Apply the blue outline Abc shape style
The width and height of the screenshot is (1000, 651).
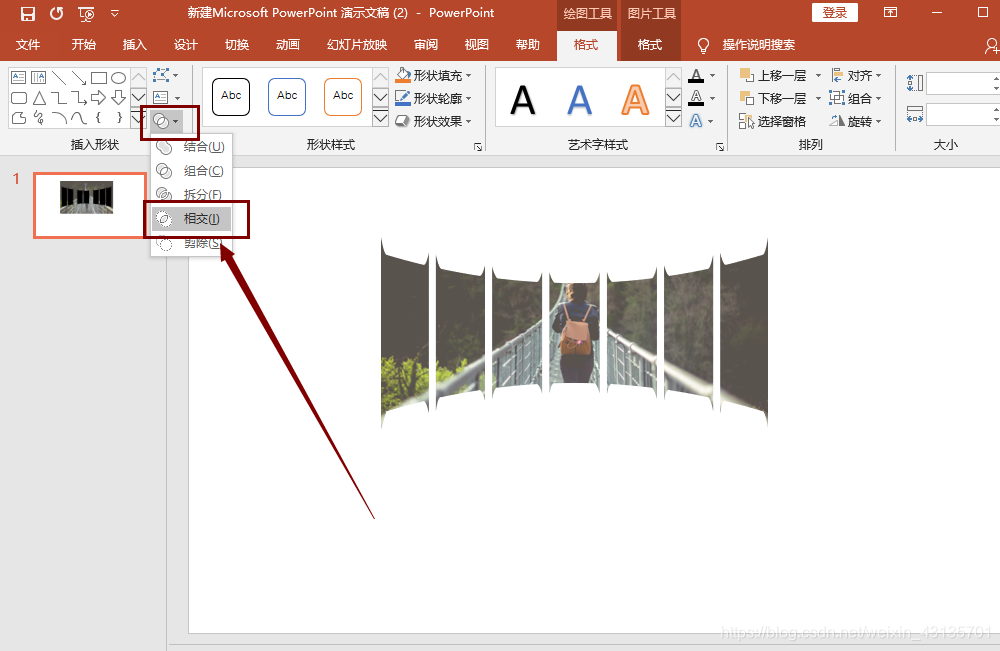pos(287,96)
